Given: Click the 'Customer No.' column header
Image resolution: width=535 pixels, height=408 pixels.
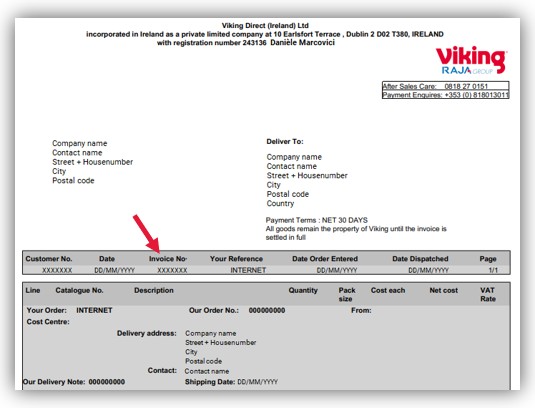Looking at the screenshot, I should coord(49,259).
